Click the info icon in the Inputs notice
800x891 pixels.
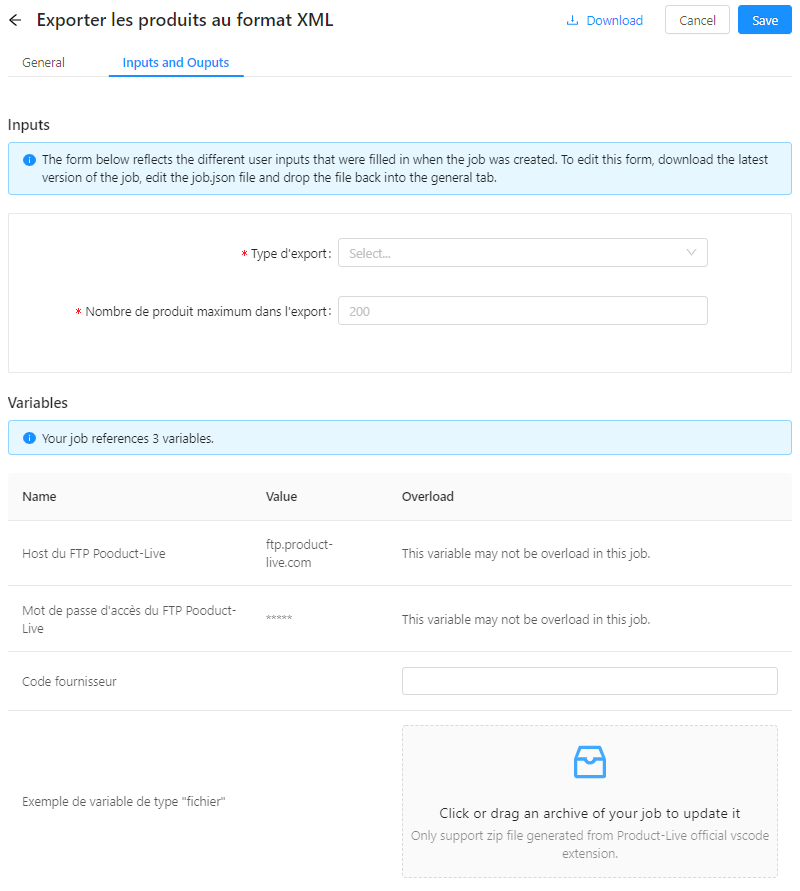(x=29, y=160)
